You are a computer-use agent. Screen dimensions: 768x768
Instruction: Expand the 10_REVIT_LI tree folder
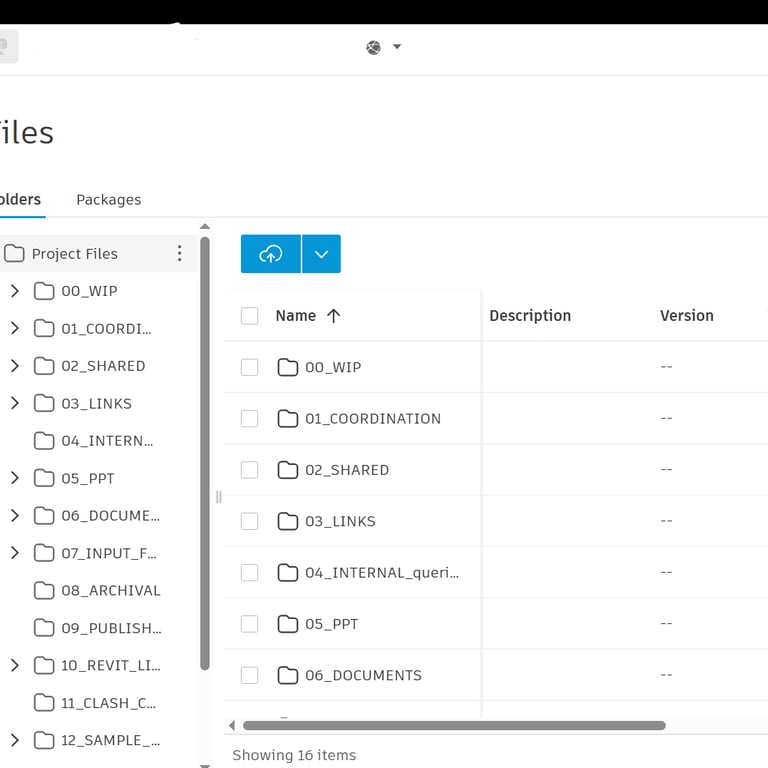(x=14, y=665)
